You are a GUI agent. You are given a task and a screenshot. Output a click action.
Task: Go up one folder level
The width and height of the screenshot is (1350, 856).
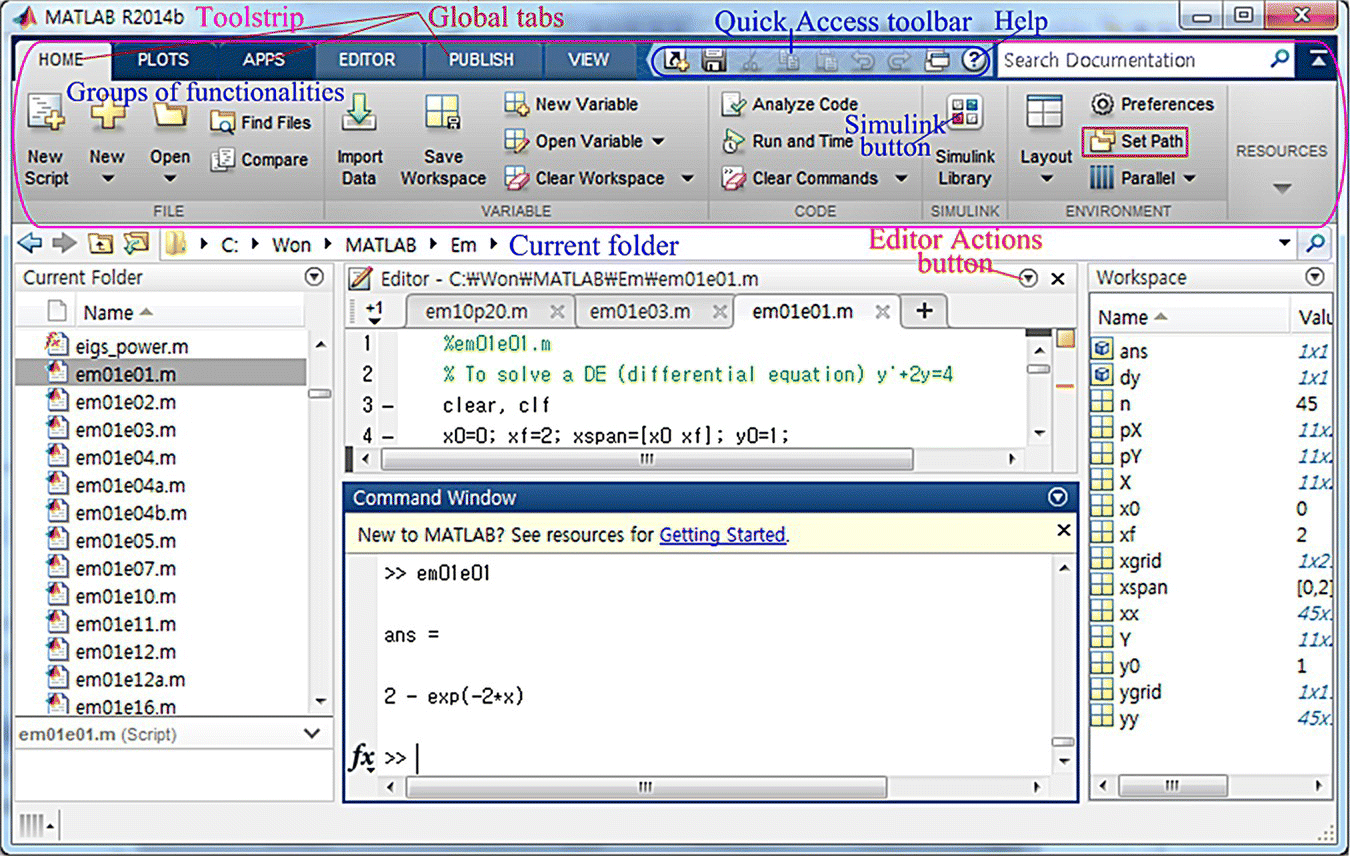pos(101,243)
